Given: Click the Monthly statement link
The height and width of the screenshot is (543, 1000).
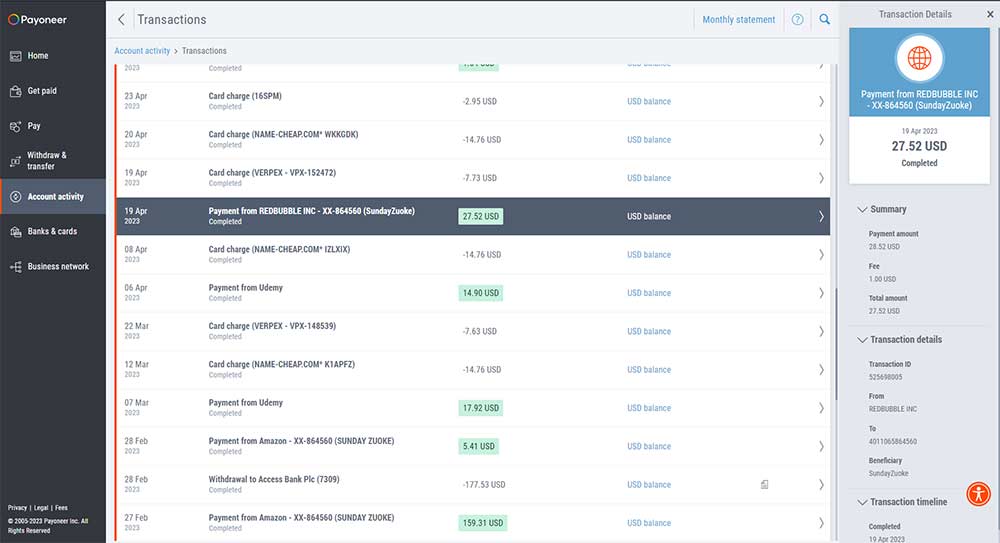Looking at the screenshot, I should pyautogui.click(x=739, y=20).
